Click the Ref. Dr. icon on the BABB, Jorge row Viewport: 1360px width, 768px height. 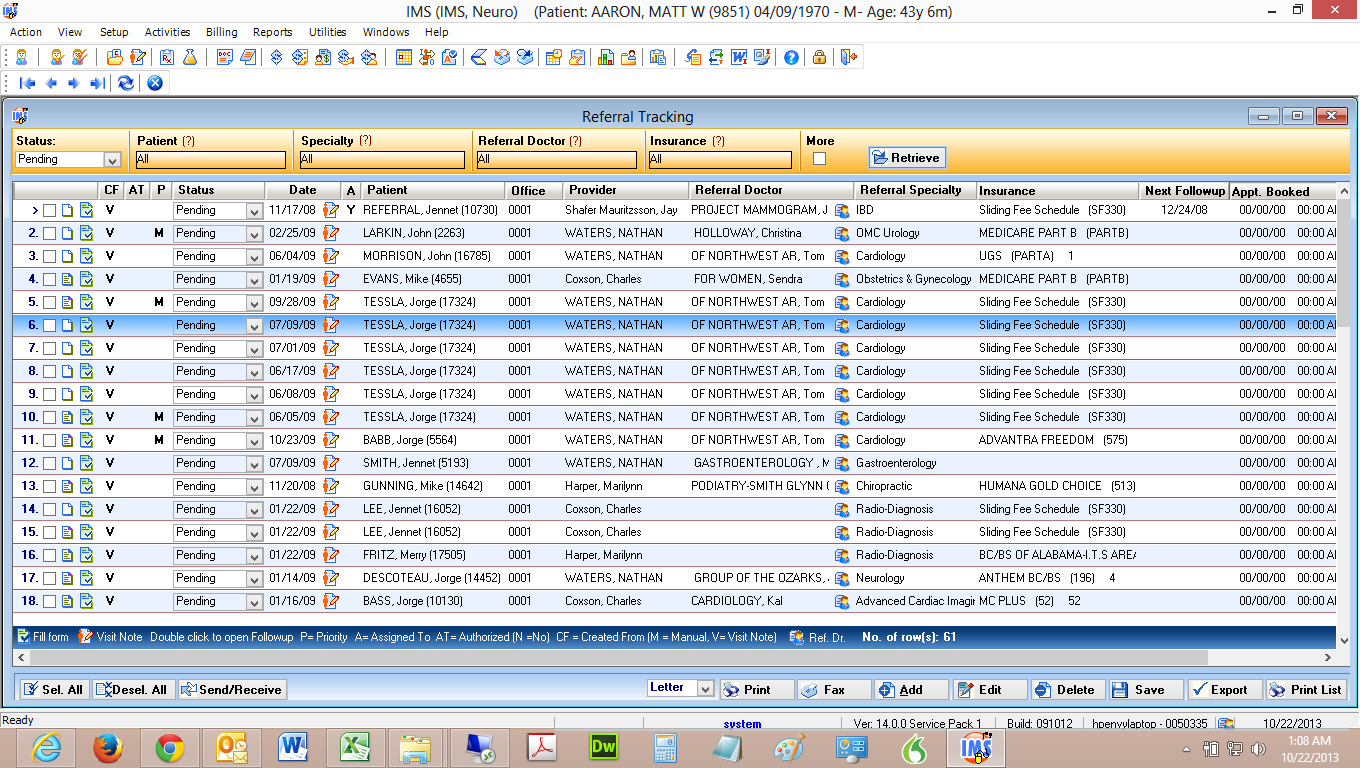point(841,440)
